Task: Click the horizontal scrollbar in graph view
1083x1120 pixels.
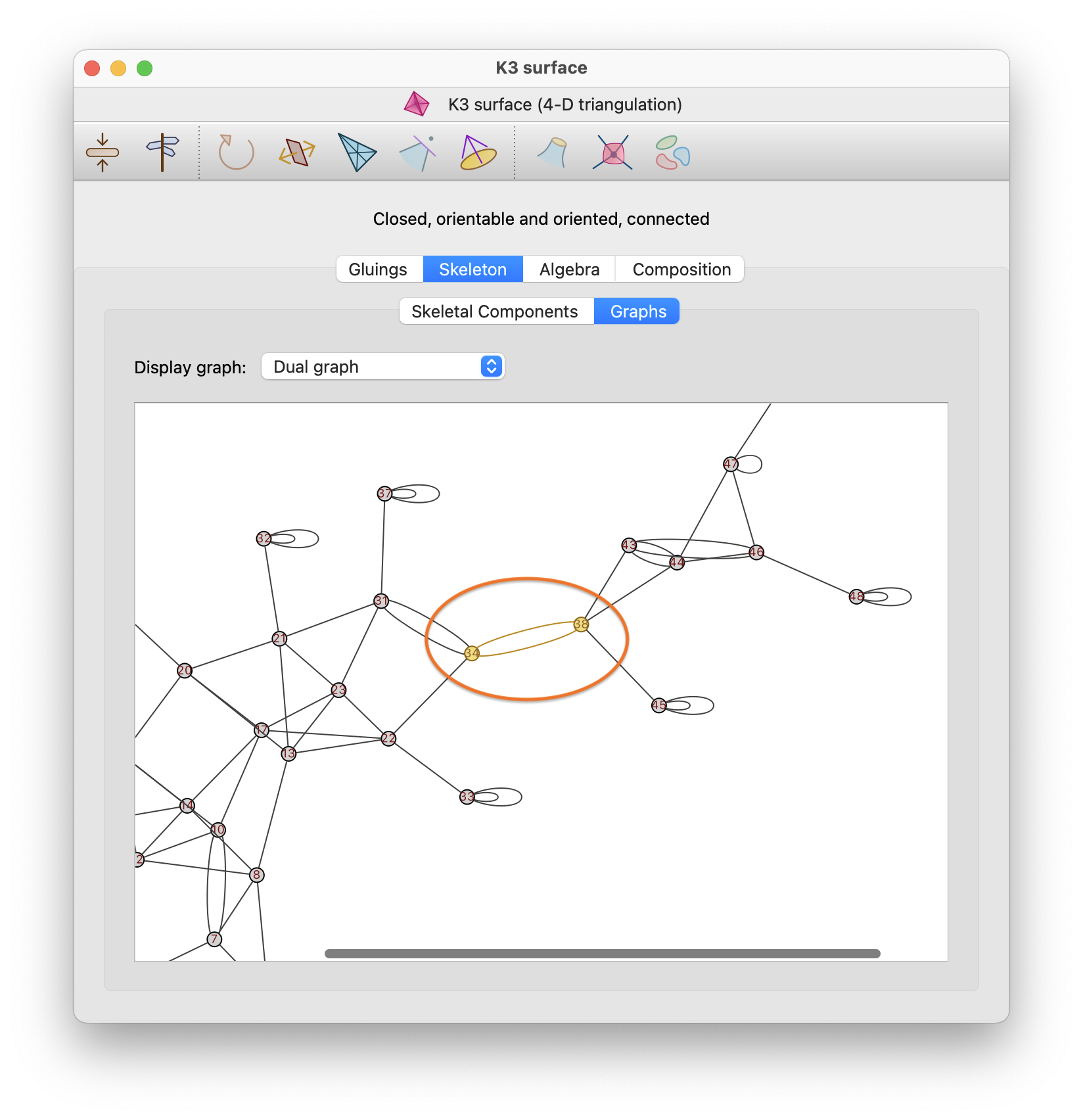Action: 602,954
